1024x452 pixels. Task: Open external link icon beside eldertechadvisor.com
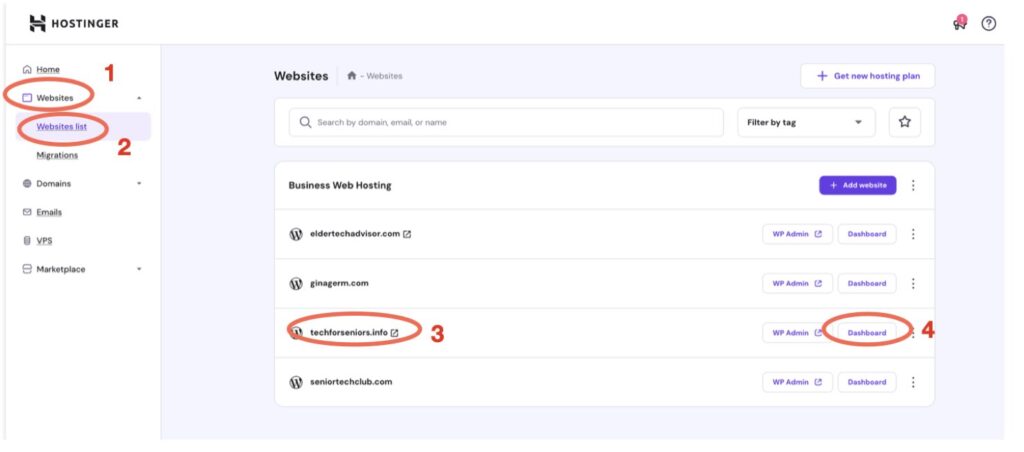tap(407, 235)
